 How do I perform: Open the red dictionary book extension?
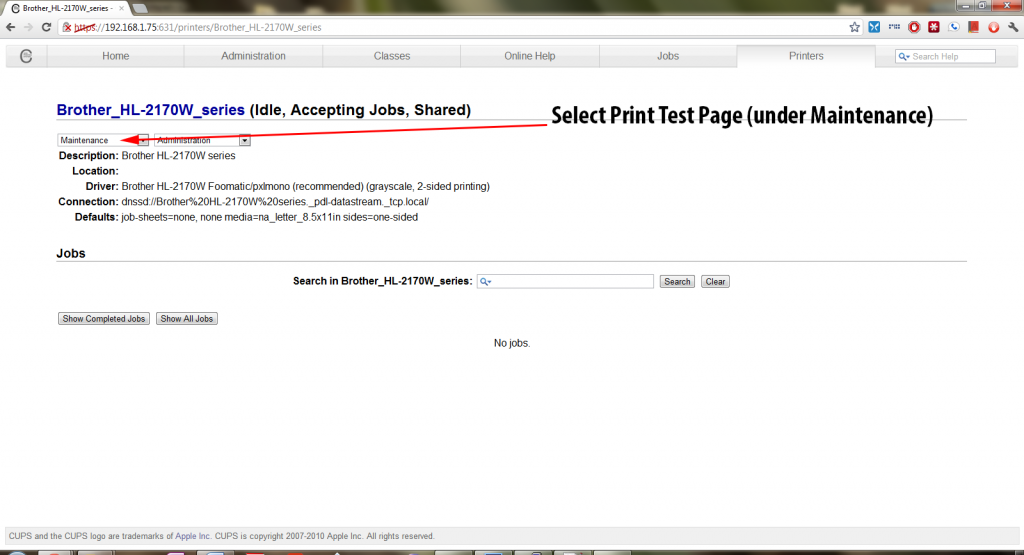click(x=974, y=27)
